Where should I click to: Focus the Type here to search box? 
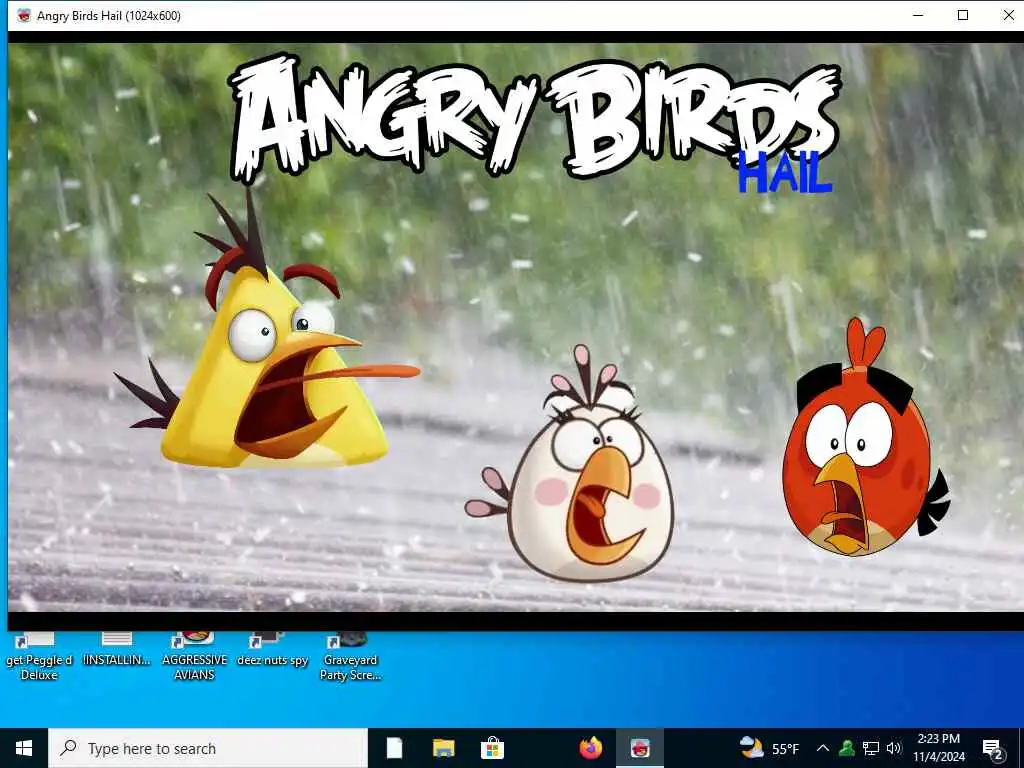(208, 748)
